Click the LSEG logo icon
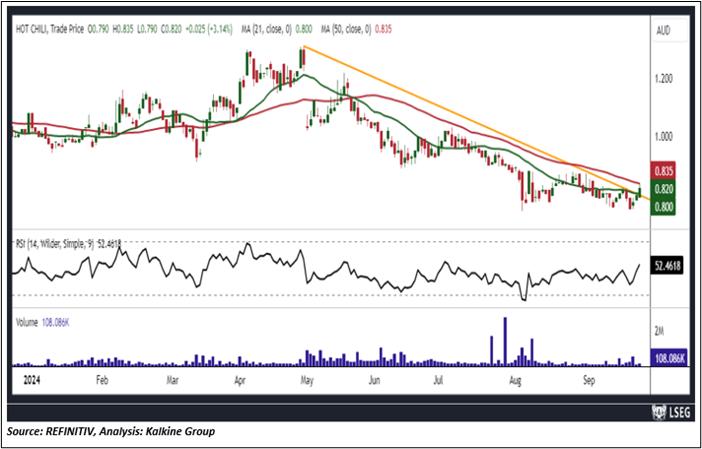 tap(659, 413)
